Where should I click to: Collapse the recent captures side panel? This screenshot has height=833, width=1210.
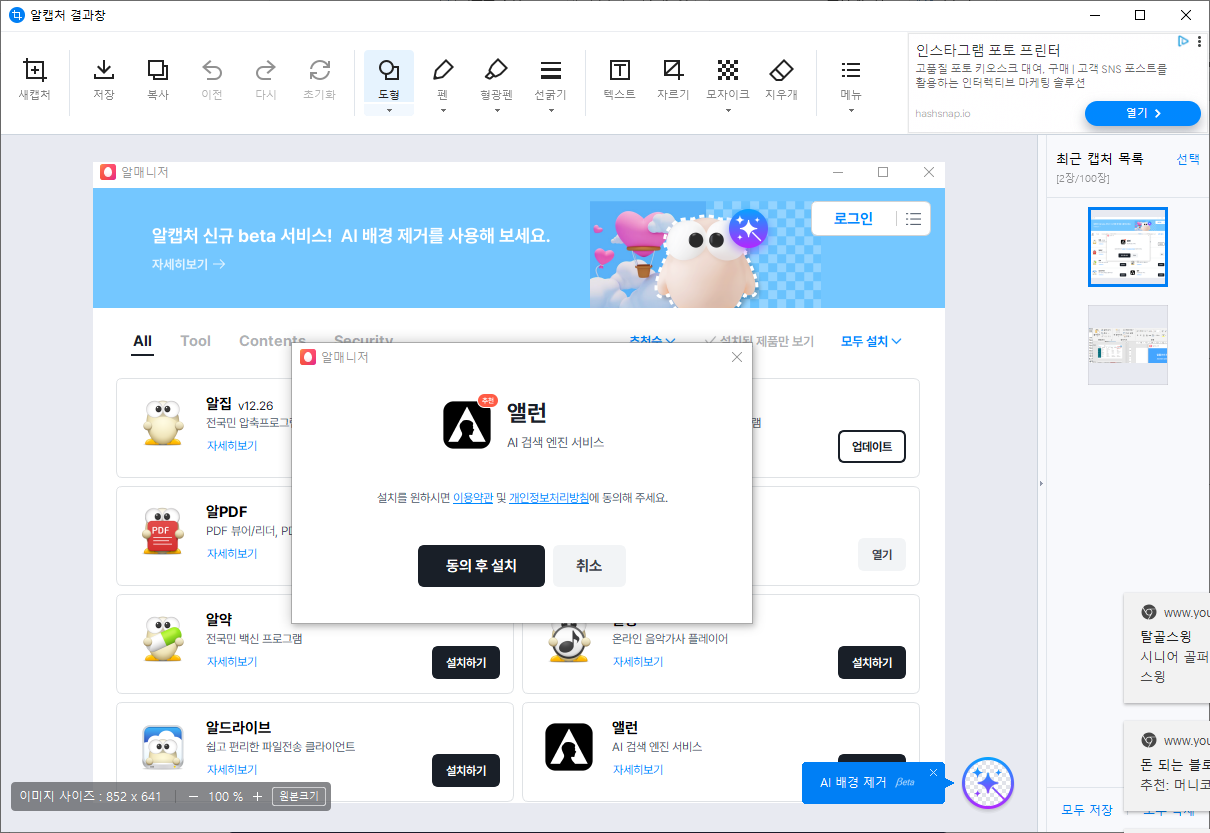1041,484
